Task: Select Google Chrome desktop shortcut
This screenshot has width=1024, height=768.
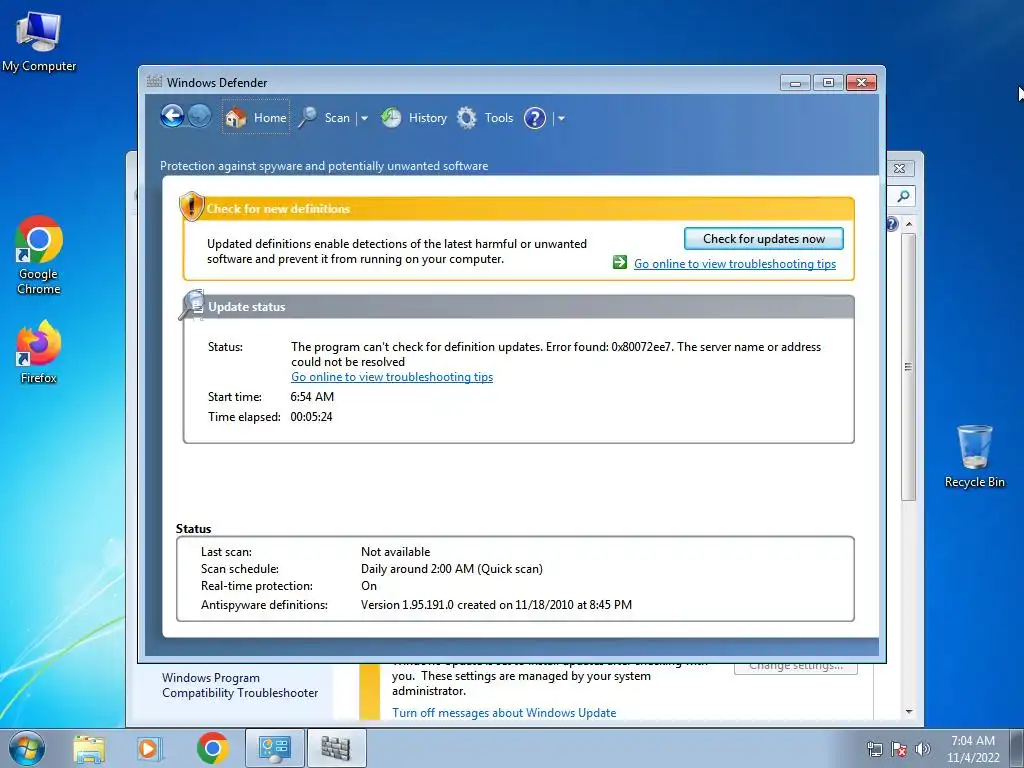Action: click(x=39, y=255)
